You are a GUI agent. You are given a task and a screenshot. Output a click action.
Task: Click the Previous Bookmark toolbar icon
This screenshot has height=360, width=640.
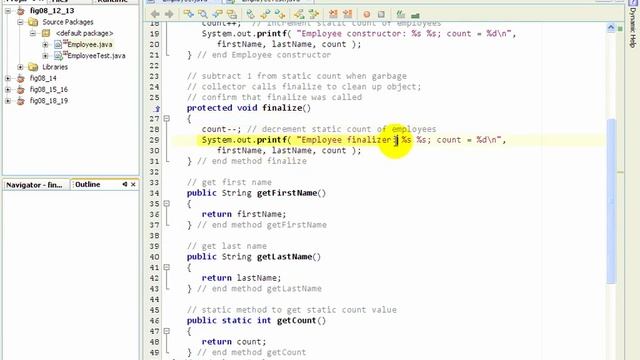point(251,14)
